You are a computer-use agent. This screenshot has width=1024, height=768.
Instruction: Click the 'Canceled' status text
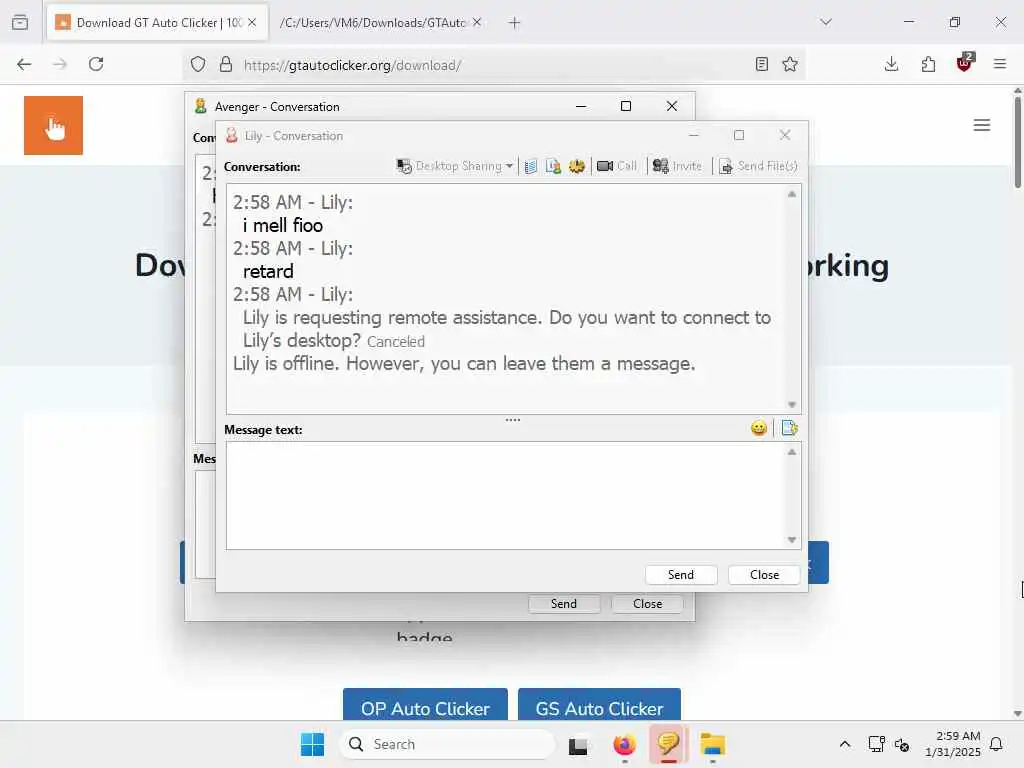[396, 342]
